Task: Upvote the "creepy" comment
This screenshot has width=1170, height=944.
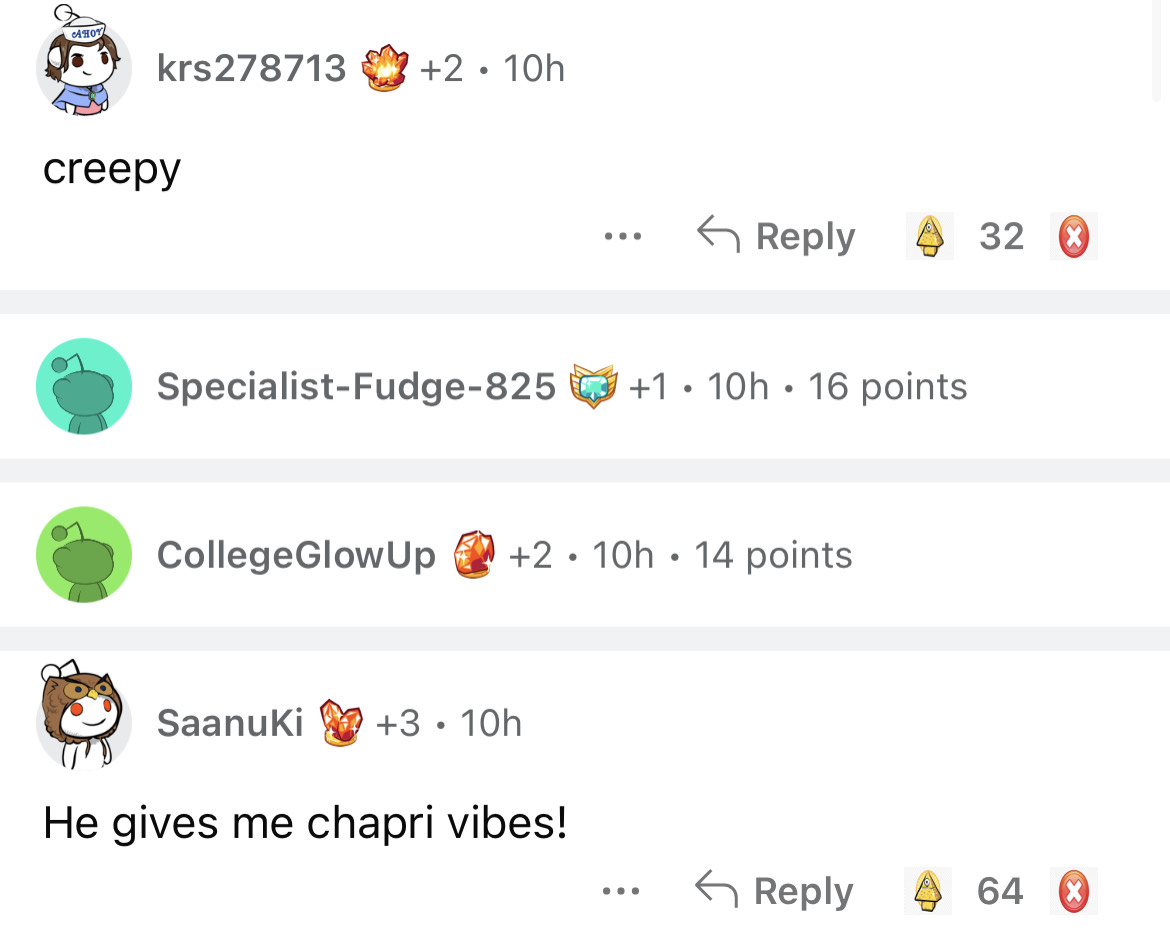Action: click(x=929, y=237)
